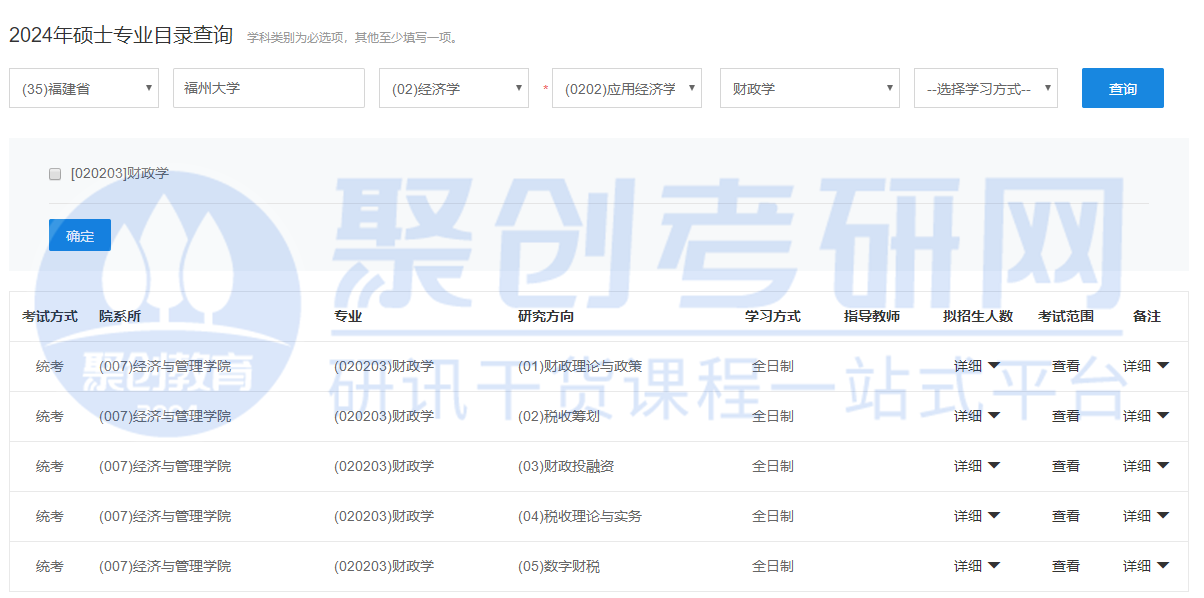Expand 备注 详细 for 财政投融资 row
The width and height of the screenshot is (1204, 598).
(1146, 466)
